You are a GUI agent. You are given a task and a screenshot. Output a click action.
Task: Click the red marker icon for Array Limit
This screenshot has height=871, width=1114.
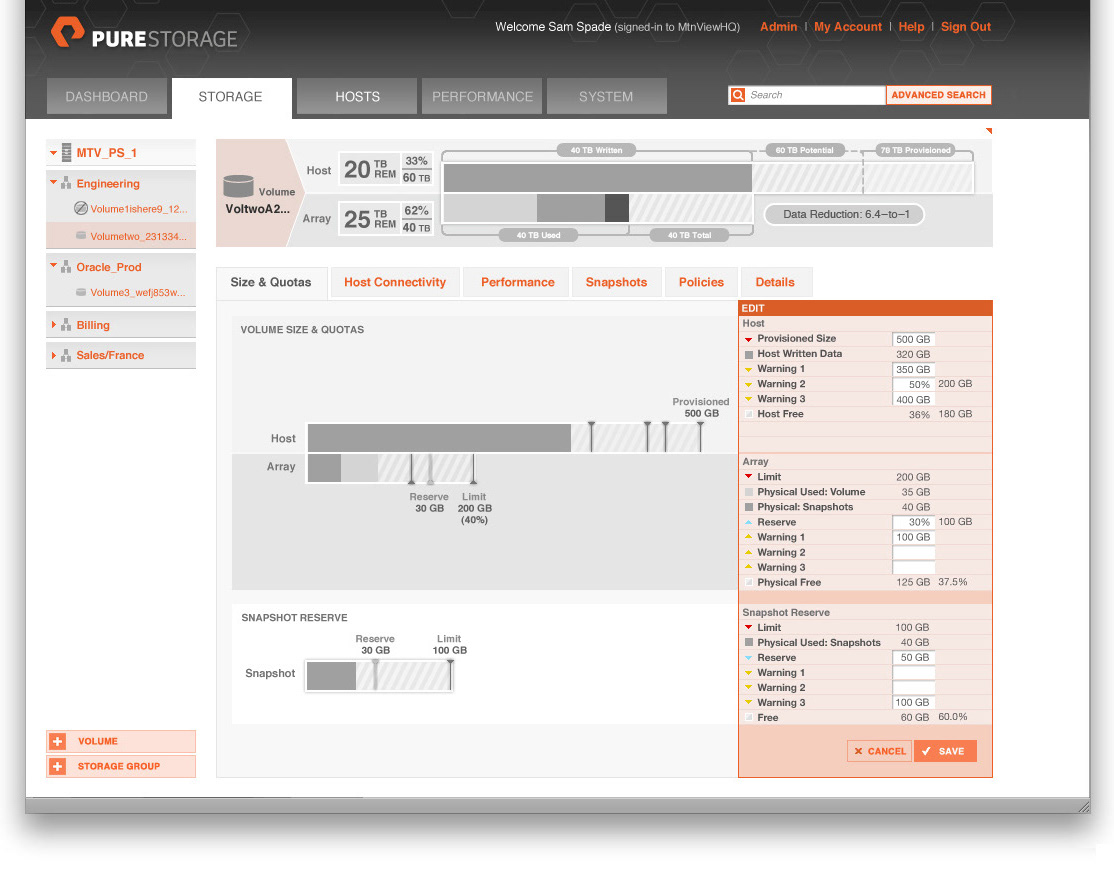pyautogui.click(x=748, y=477)
